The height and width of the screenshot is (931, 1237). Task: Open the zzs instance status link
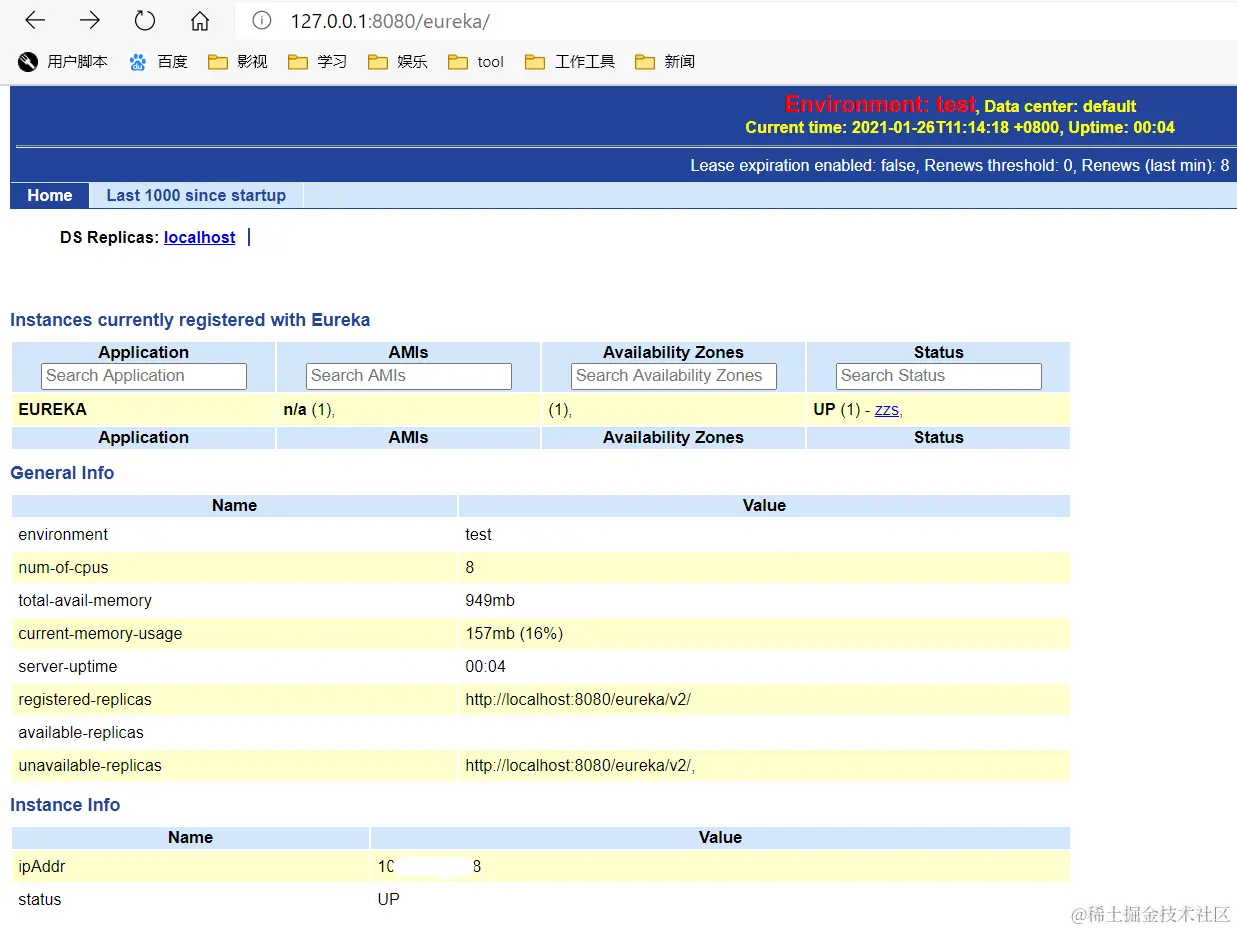(887, 409)
